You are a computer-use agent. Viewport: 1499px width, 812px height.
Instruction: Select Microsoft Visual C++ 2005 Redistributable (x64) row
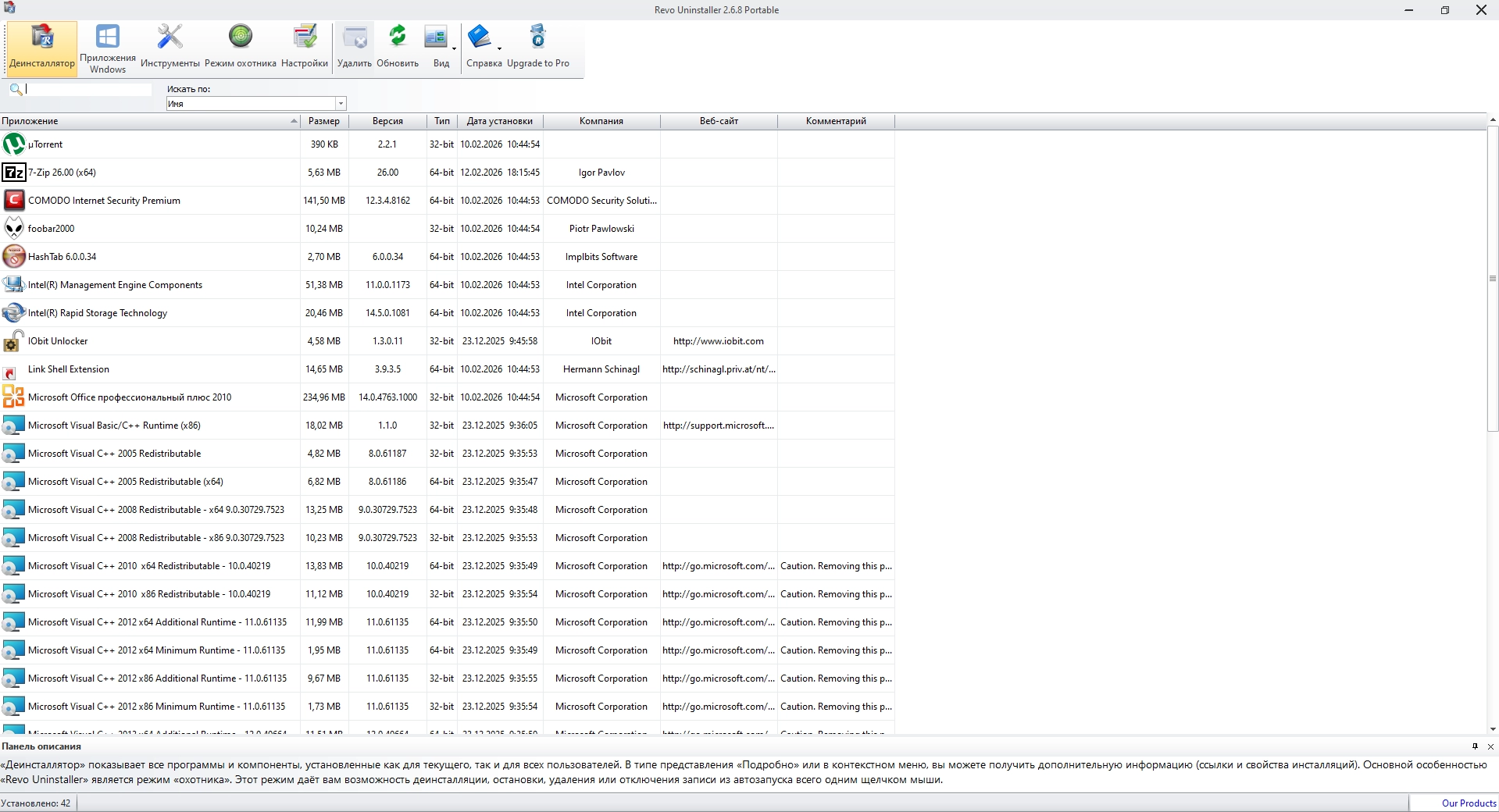click(x=447, y=482)
